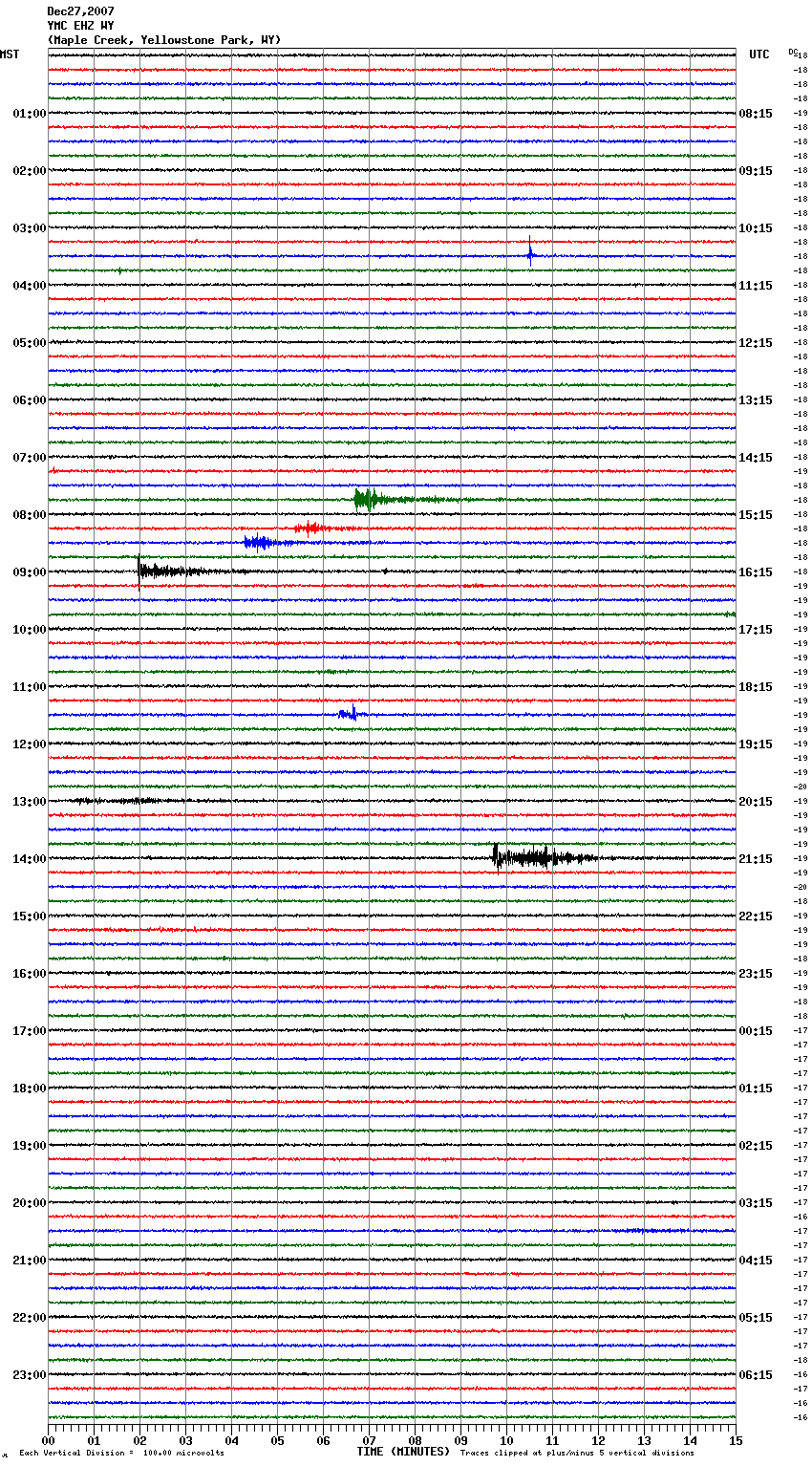The image size is (812, 1466).
Task: Select the 18:00 MST time label
Action: pos(30,1089)
